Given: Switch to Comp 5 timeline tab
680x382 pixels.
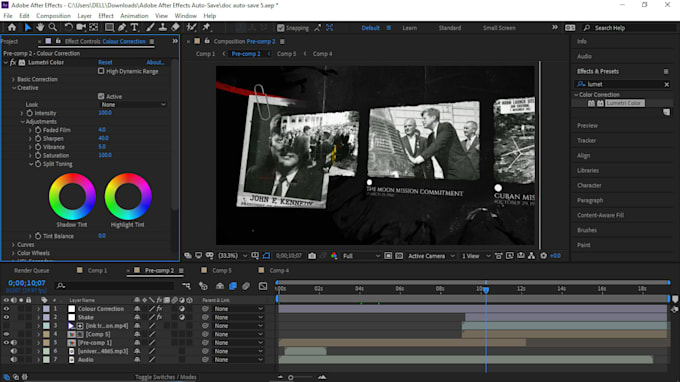Looking at the screenshot, I should coord(222,270).
